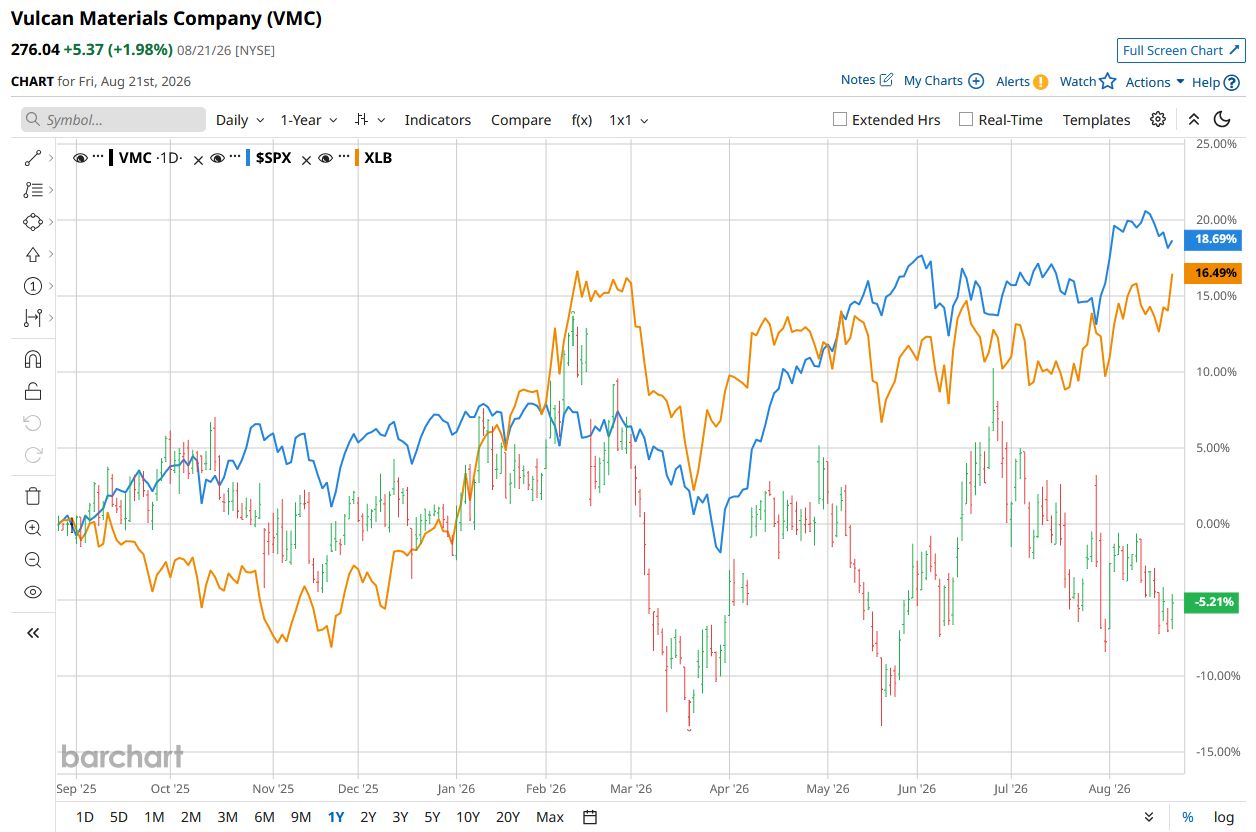
Task: Click the $SPX 18.69% price label
Action: click(1214, 239)
